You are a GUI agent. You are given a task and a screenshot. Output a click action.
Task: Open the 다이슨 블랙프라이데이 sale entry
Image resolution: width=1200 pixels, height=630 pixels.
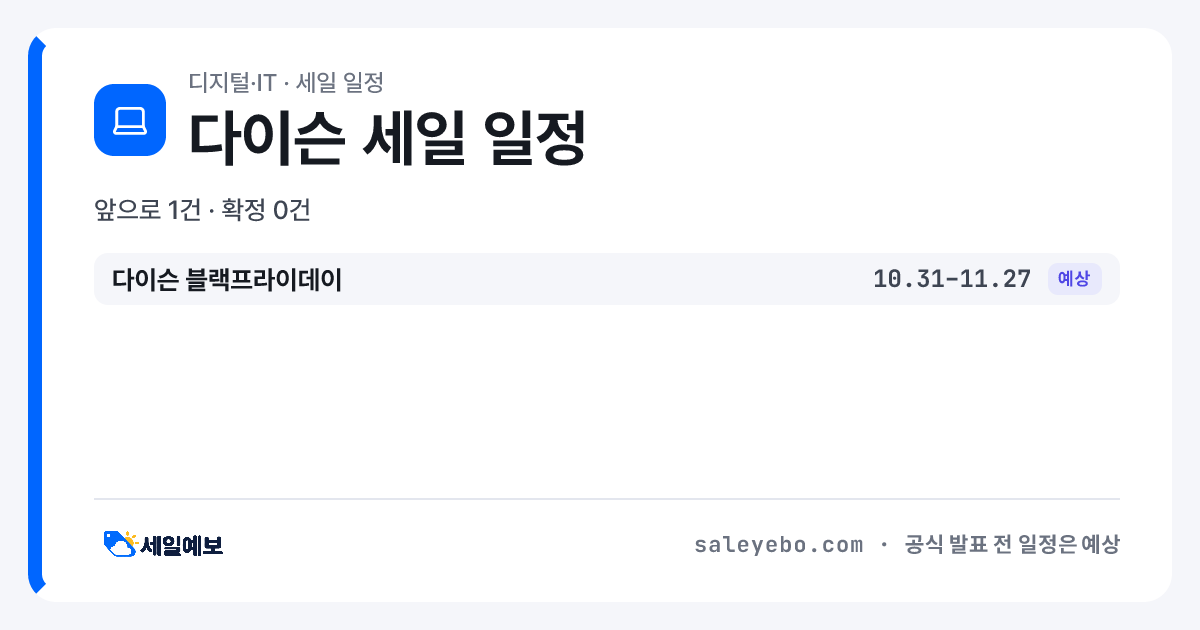pyautogui.click(x=607, y=279)
